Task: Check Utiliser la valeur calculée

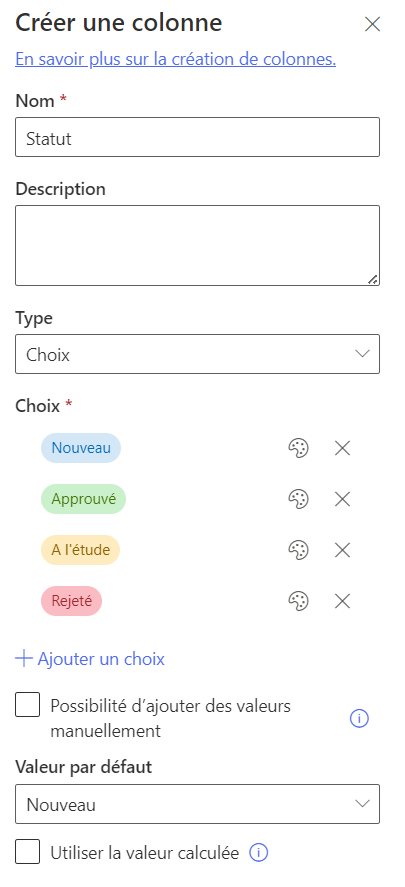Action: click(x=28, y=852)
